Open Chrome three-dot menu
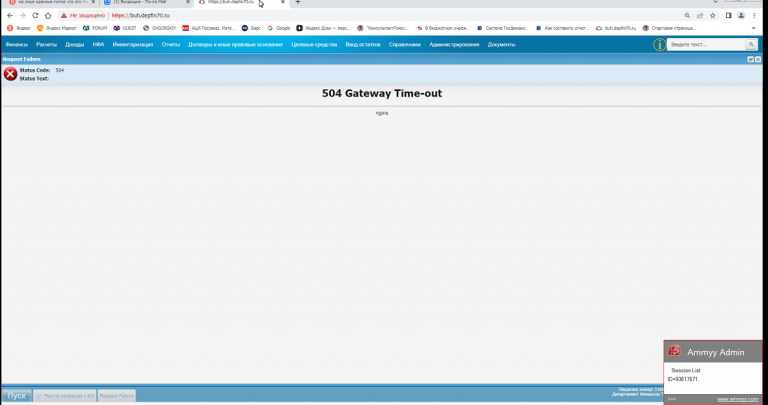The image size is (768, 405). (754, 16)
